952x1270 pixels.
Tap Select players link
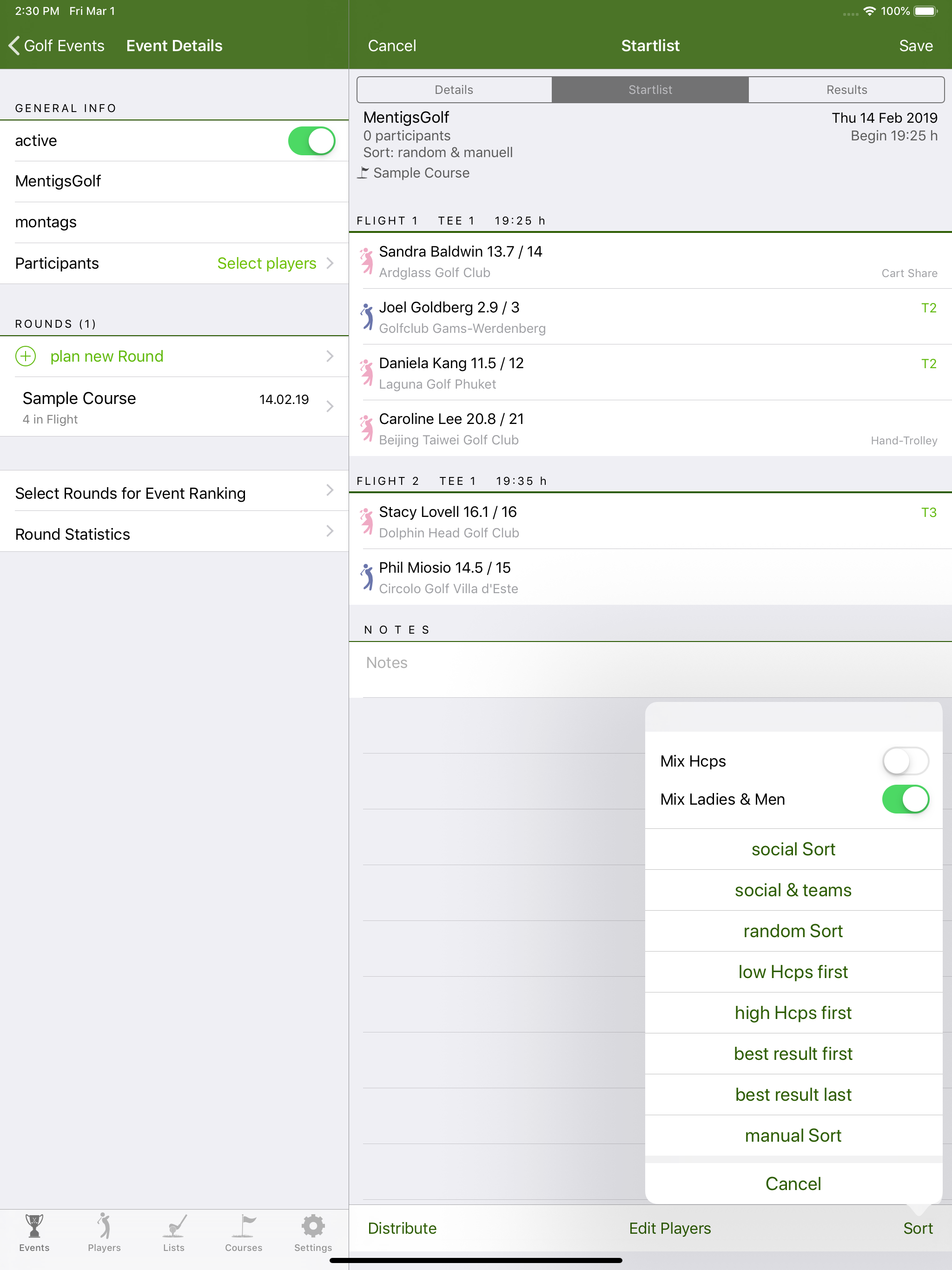(267, 263)
